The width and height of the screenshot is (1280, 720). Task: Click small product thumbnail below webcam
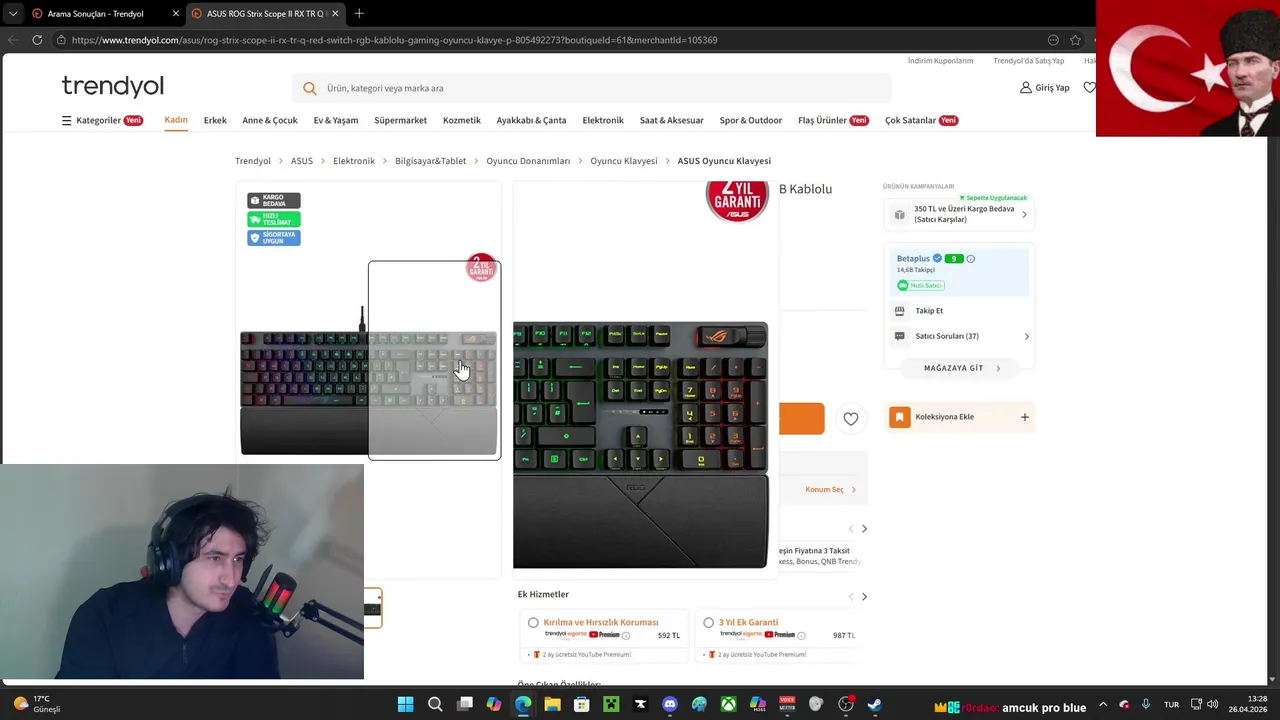(373, 608)
